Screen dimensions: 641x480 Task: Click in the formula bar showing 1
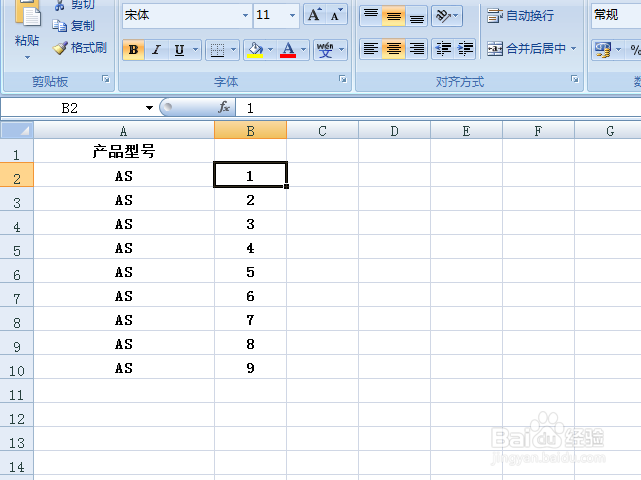pyautogui.click(x=438, y=108)
